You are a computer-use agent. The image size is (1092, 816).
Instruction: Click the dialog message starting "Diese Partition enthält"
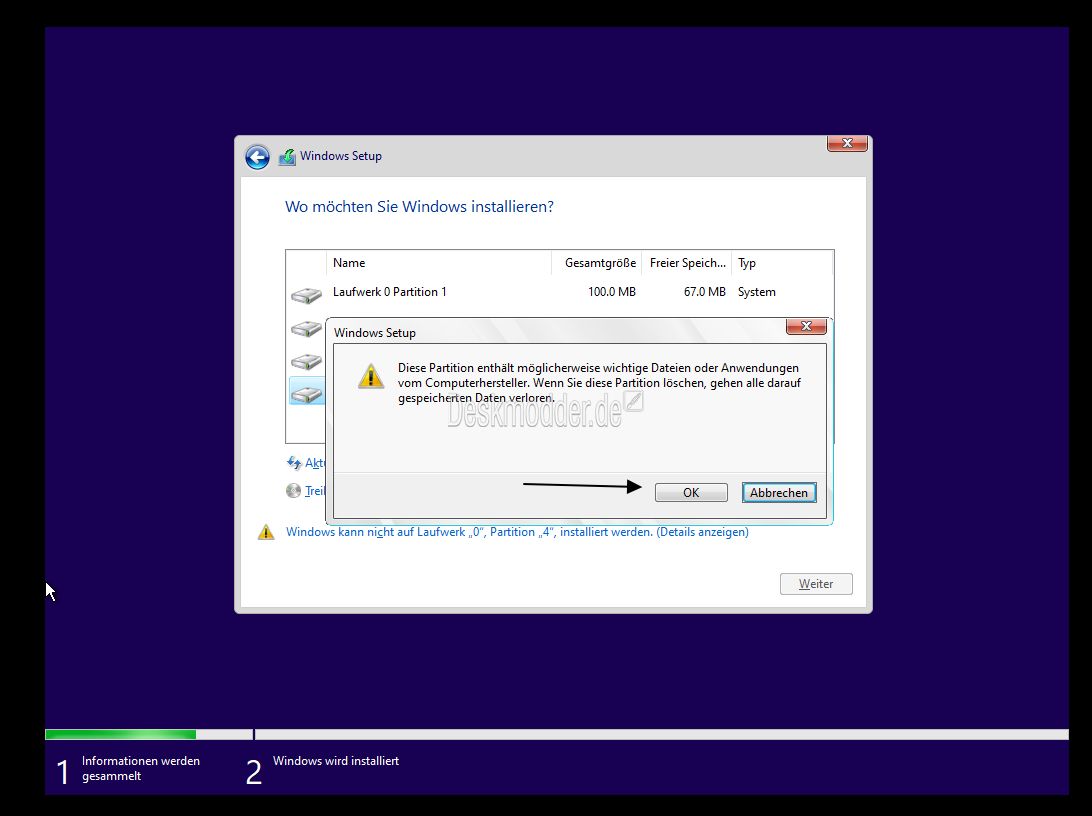pos(599,383)
